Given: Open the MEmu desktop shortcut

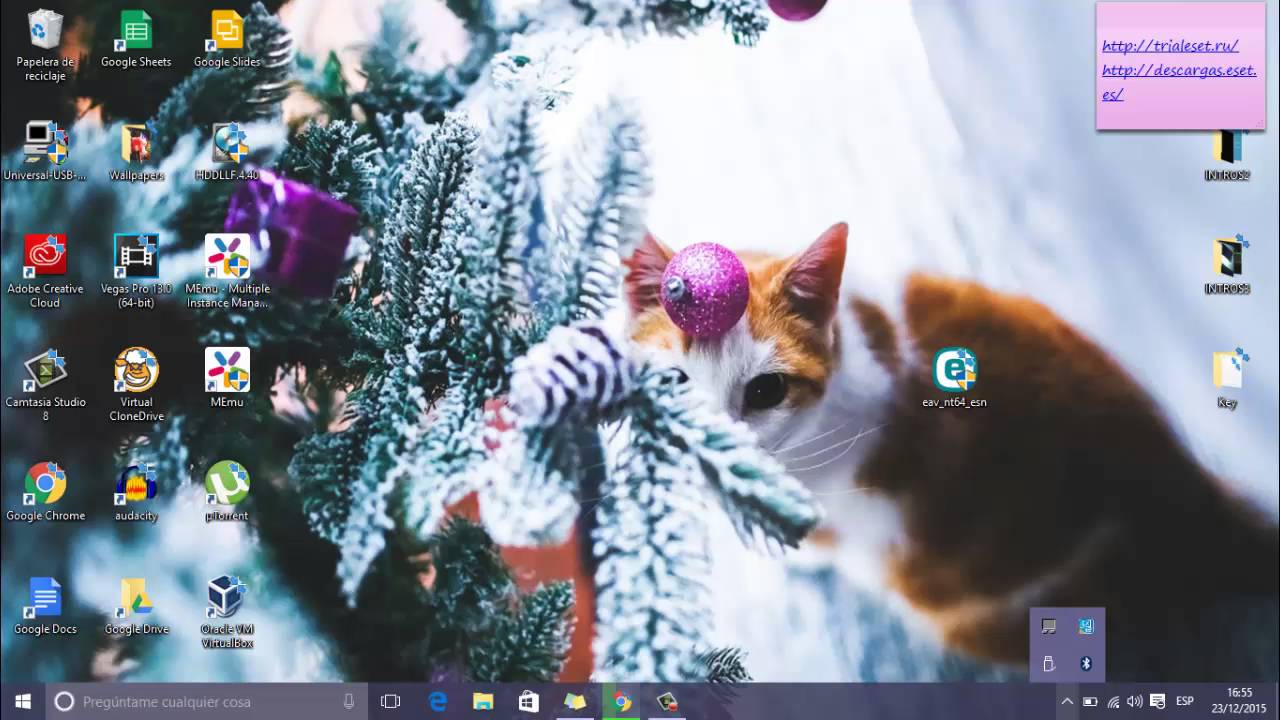Looking at the screenshot, I should (x=227, y=379).
